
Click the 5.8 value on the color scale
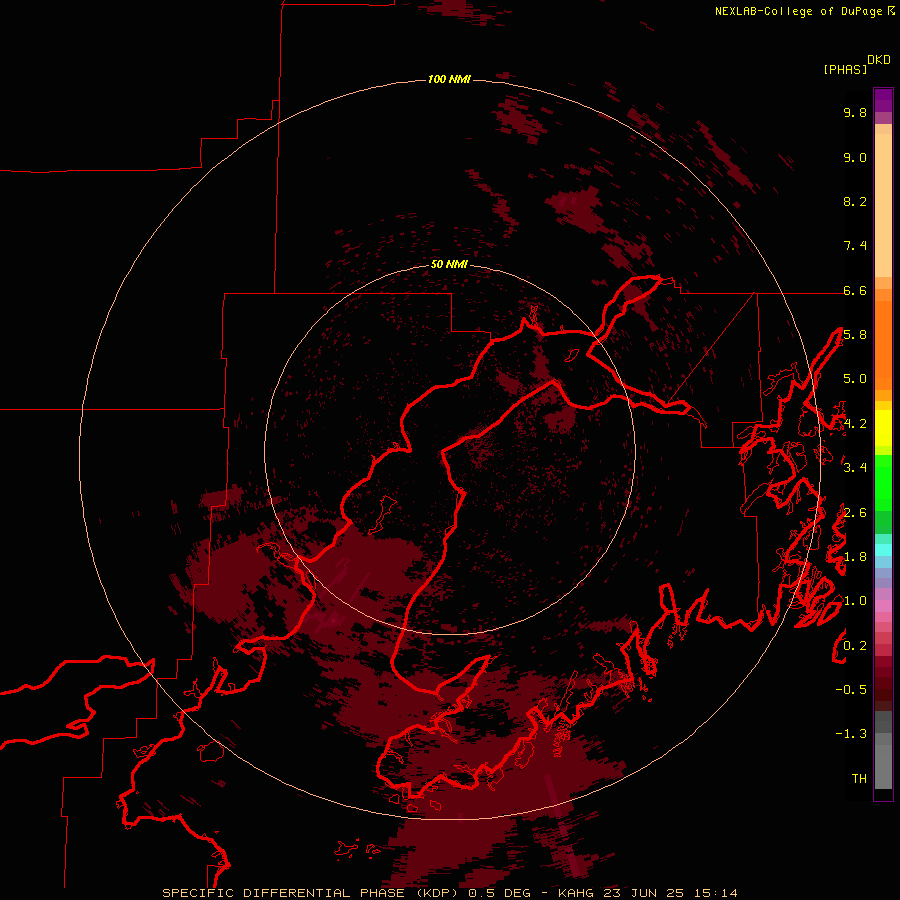(855, 335)
